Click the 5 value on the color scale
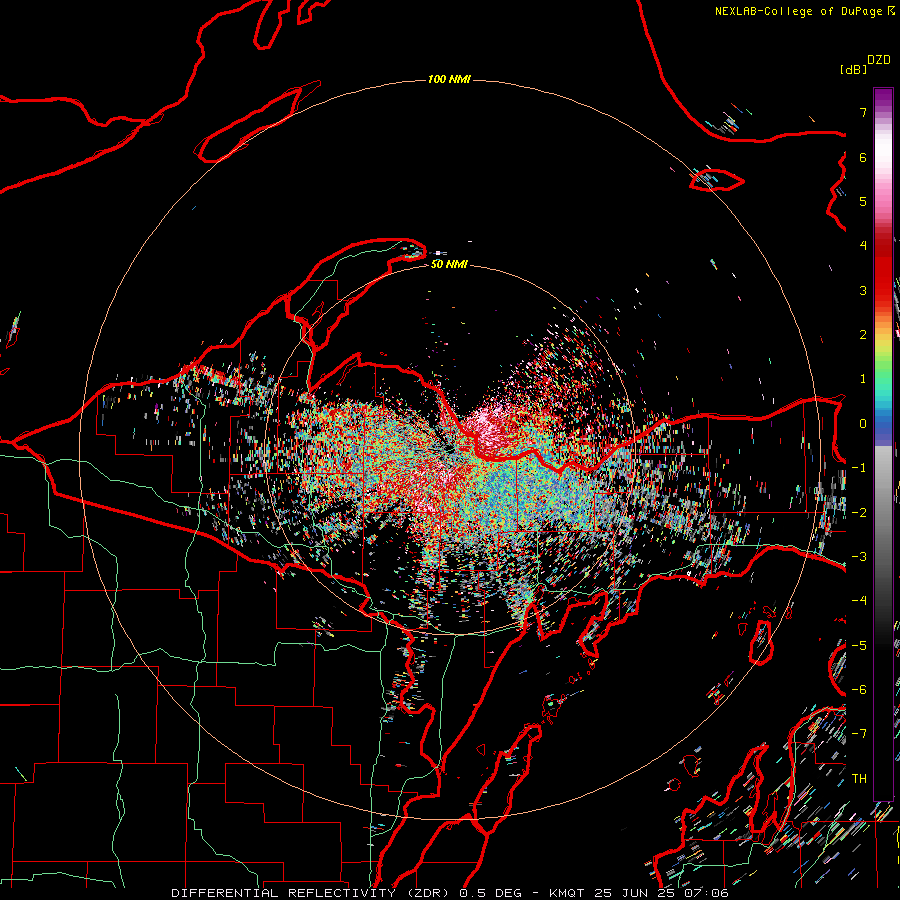The image size is (900, 900). (863, 201)
